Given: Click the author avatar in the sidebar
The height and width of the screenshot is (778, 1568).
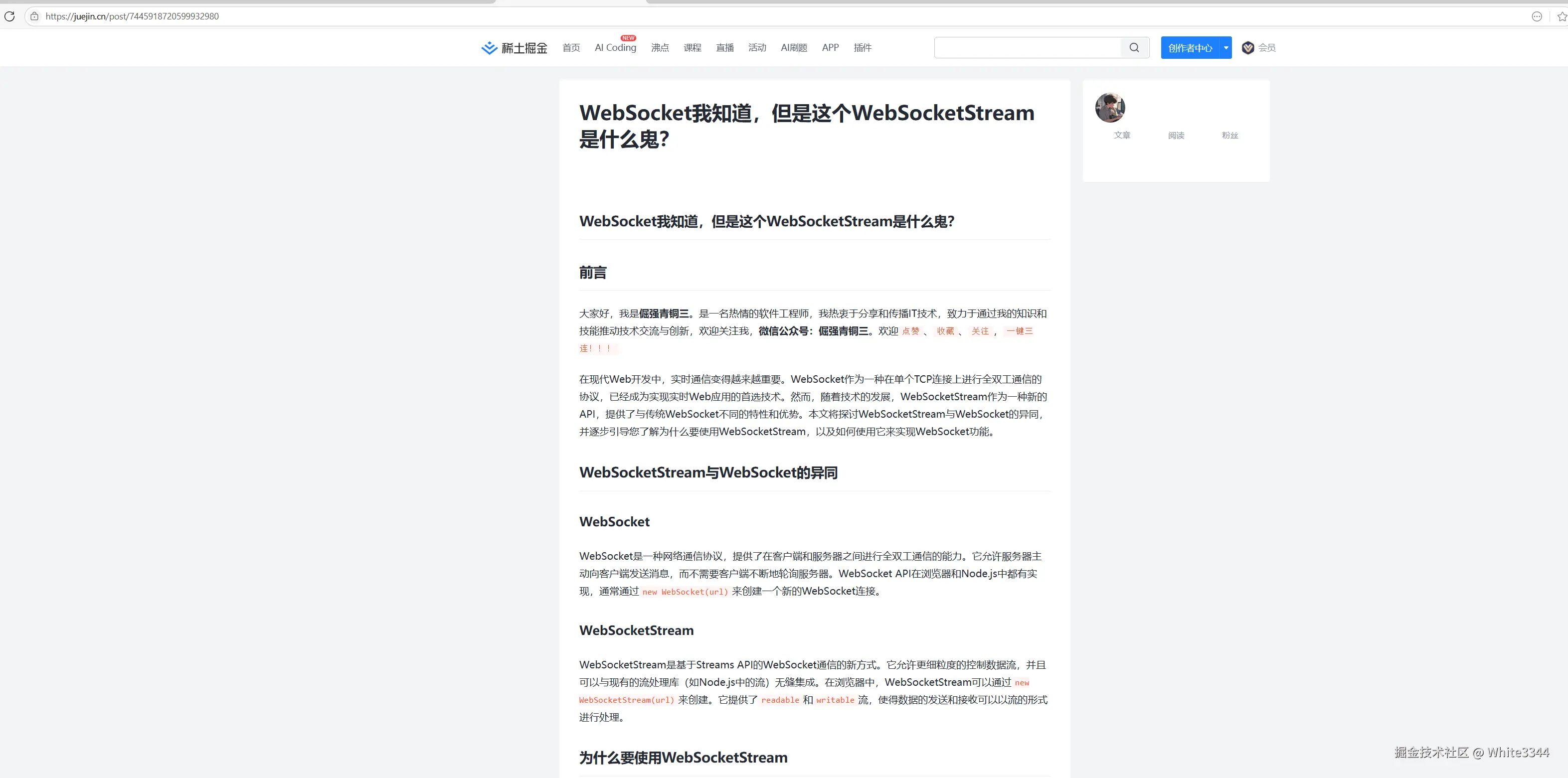Looking at the screenshot, I should coord(1110,108).
